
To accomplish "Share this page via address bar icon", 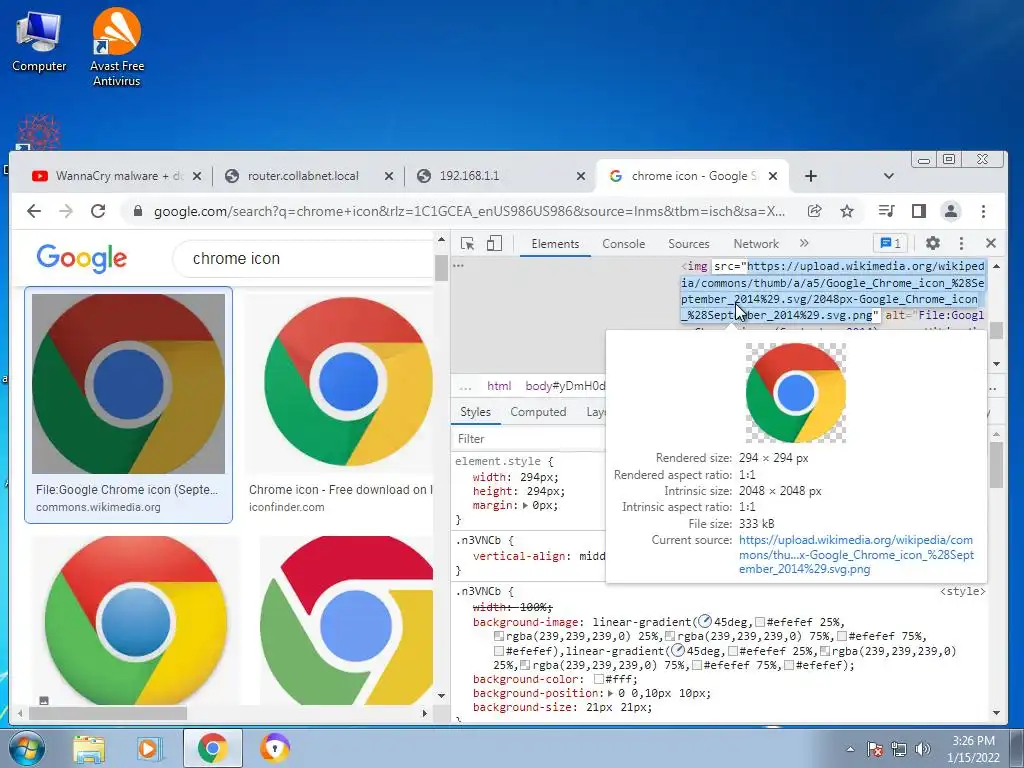I will pyautogui.click(x=814, y=211).
